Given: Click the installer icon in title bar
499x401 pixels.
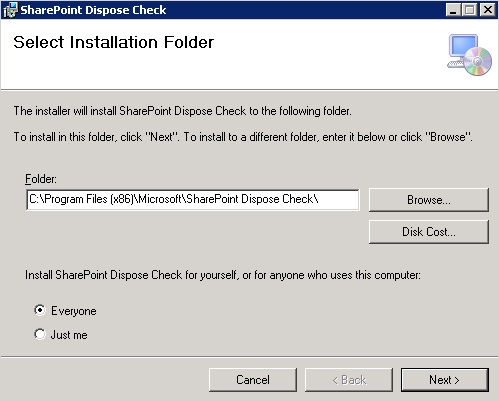Looking at the screenshot, I should pyautogui.click(x=10, y=10).
